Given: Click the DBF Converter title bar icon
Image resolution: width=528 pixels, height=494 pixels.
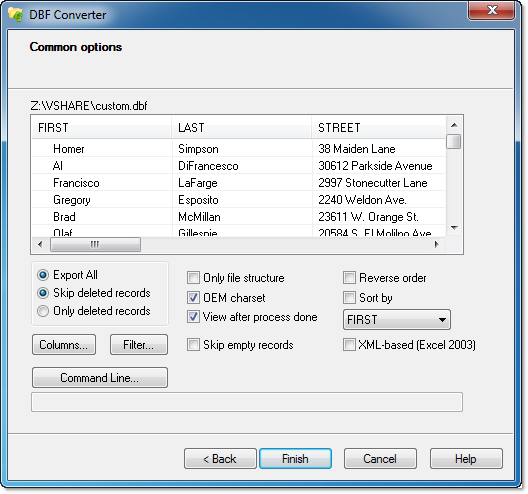Looking at the screenshot, I should 15,15.
